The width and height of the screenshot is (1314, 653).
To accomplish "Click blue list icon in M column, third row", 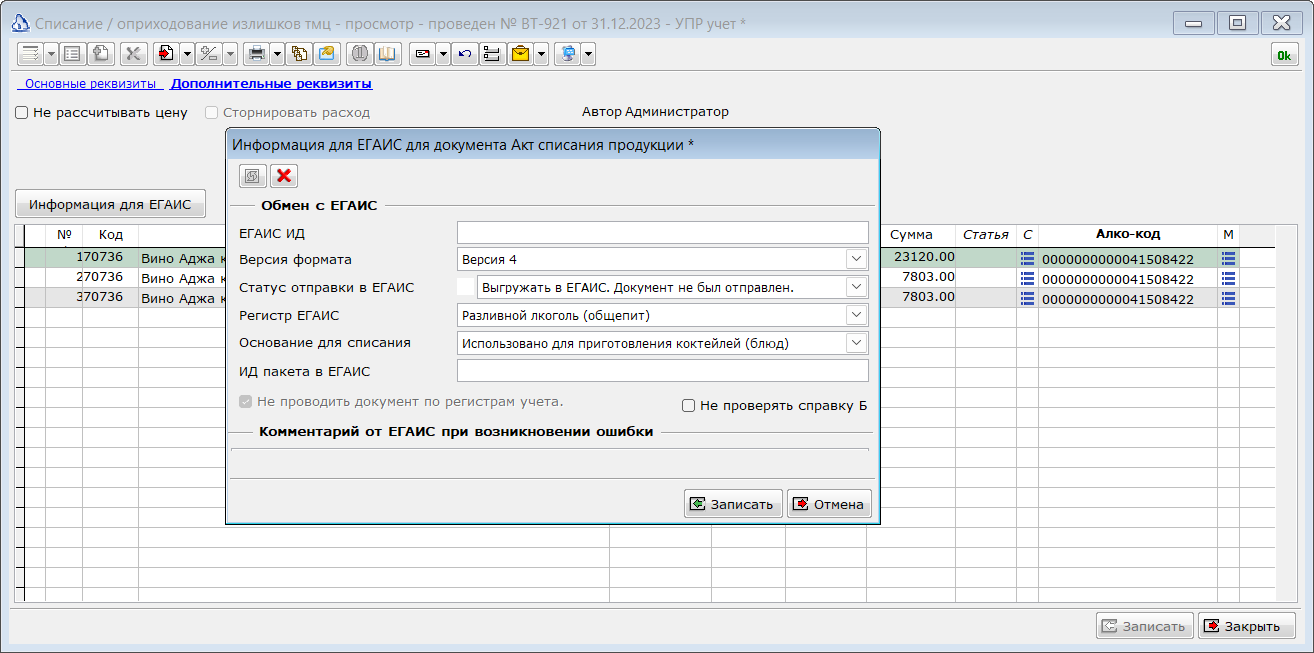I will pyautogui.click(x=1228, y=298).
